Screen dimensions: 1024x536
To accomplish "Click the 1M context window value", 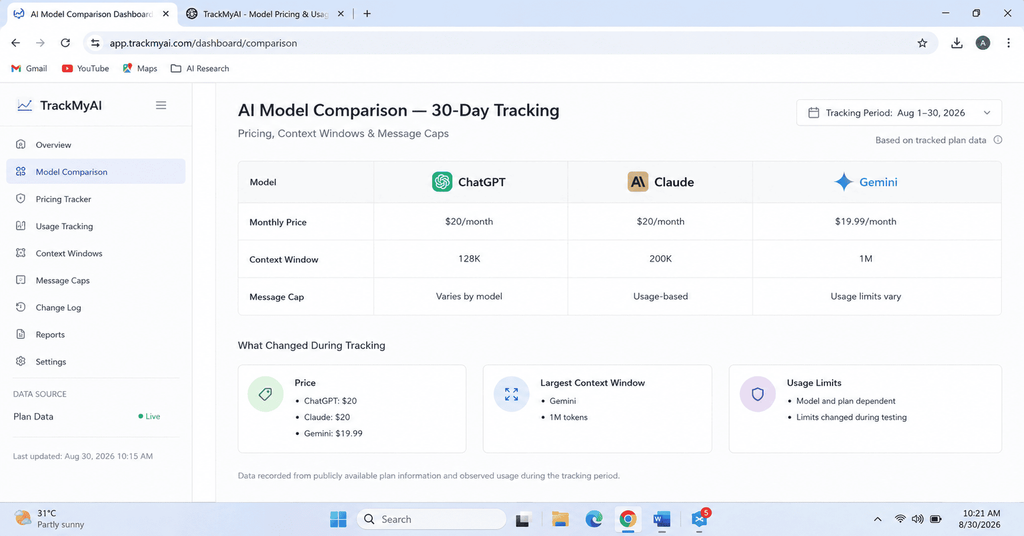I will 865,259.
